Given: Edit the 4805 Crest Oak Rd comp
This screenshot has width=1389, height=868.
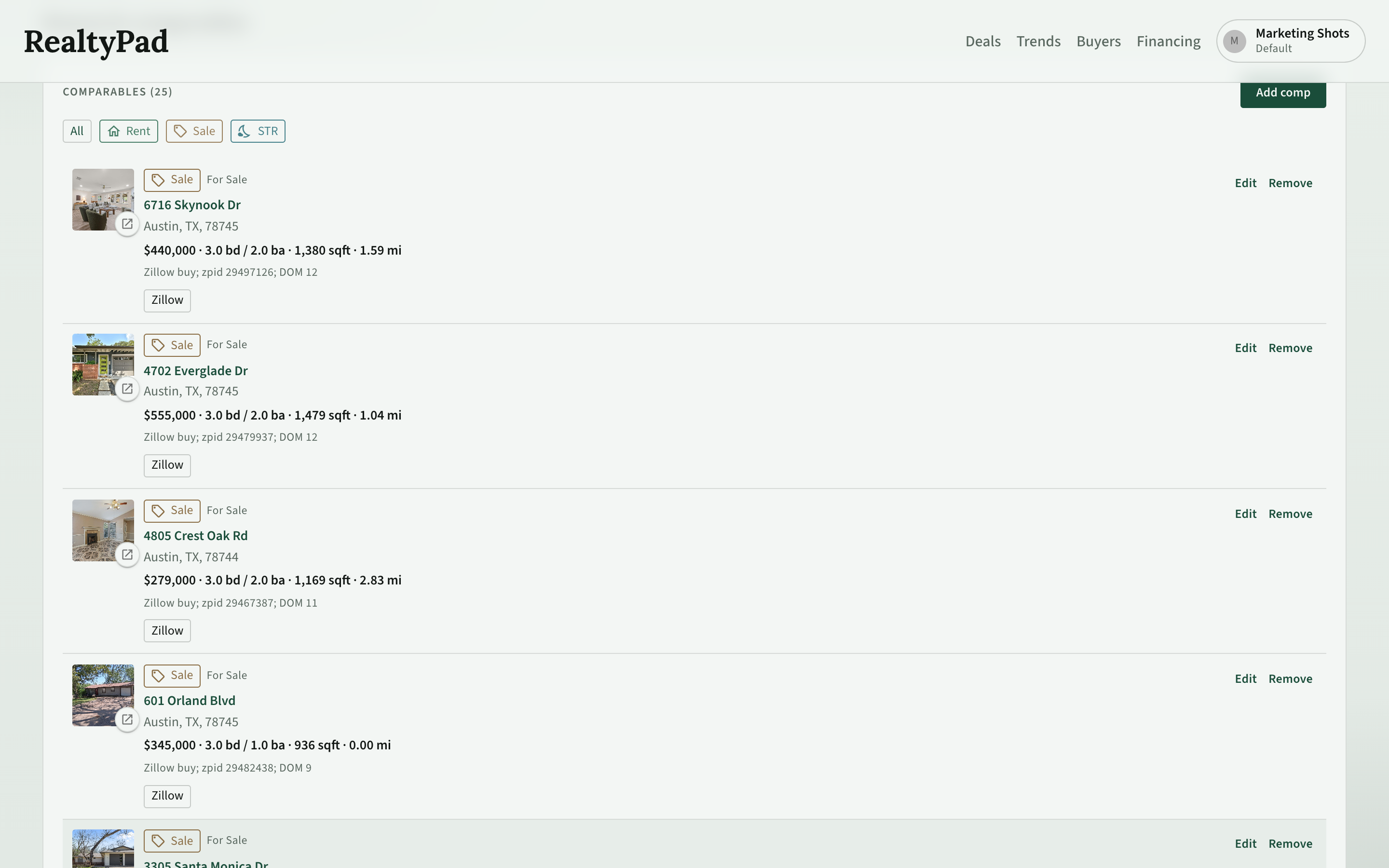Looking at the screenshot, I should (x=1245, y=514).
